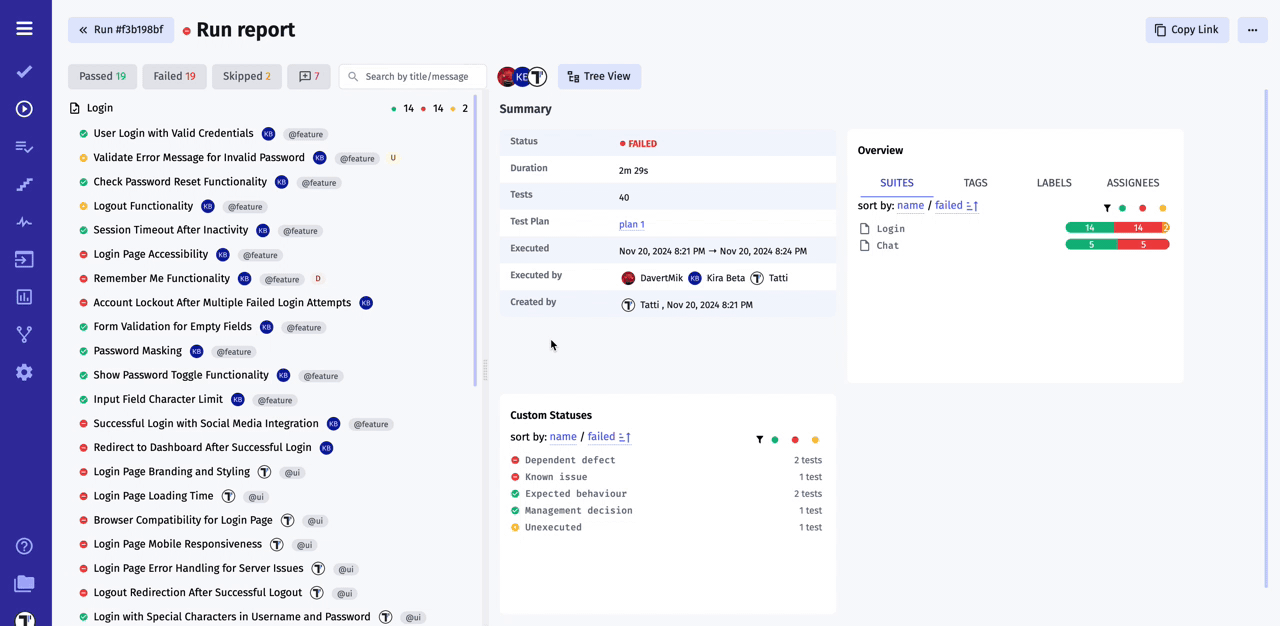Open the Help question-mark icon
Image resolution: width=1280 pixels, height=626 pixels.
point(24,546)
